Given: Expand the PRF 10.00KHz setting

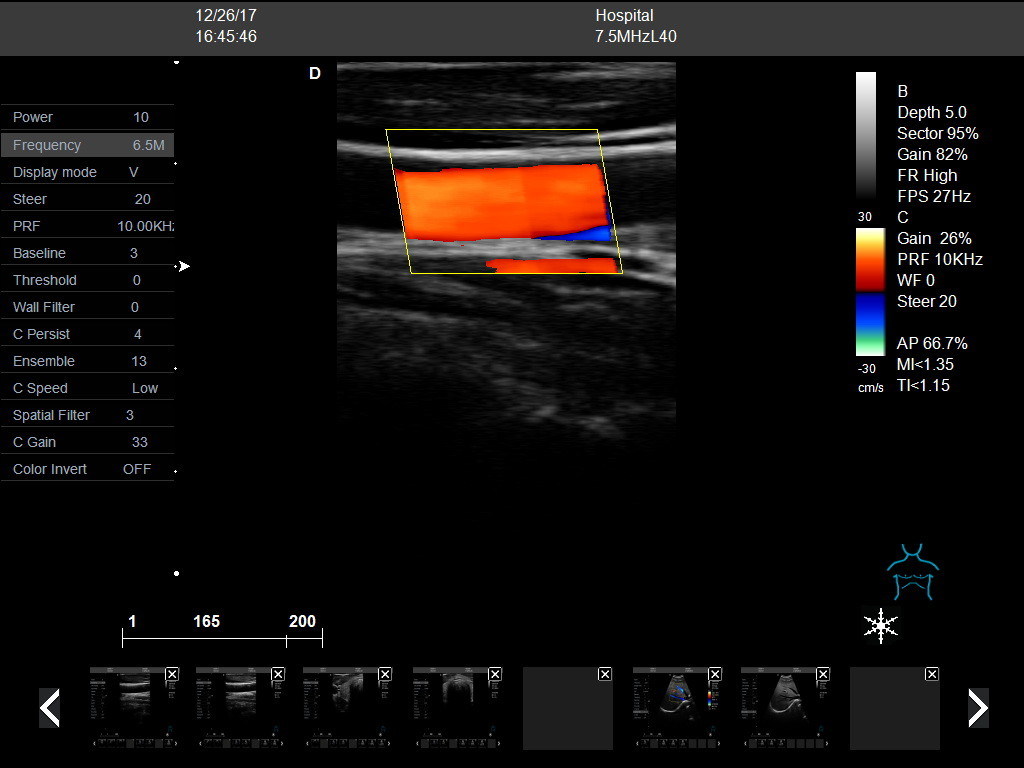Looking at the screenshot, I should [88, 226].
